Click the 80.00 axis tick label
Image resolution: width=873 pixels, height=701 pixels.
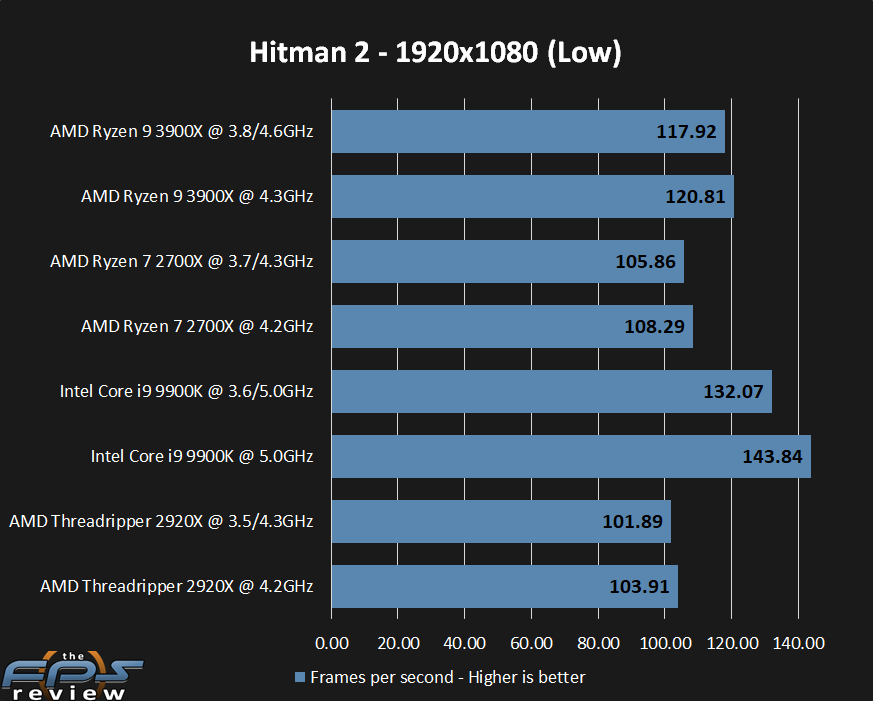tap(599, 643)
